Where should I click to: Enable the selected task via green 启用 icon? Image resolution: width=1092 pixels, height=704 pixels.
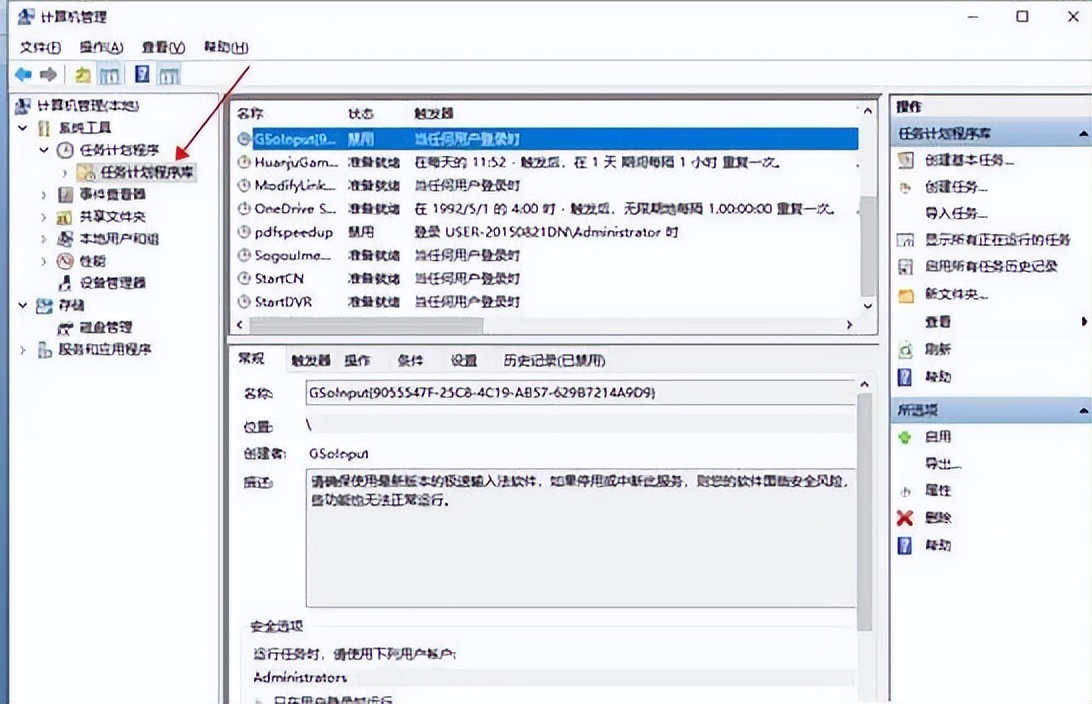[904, 436]
